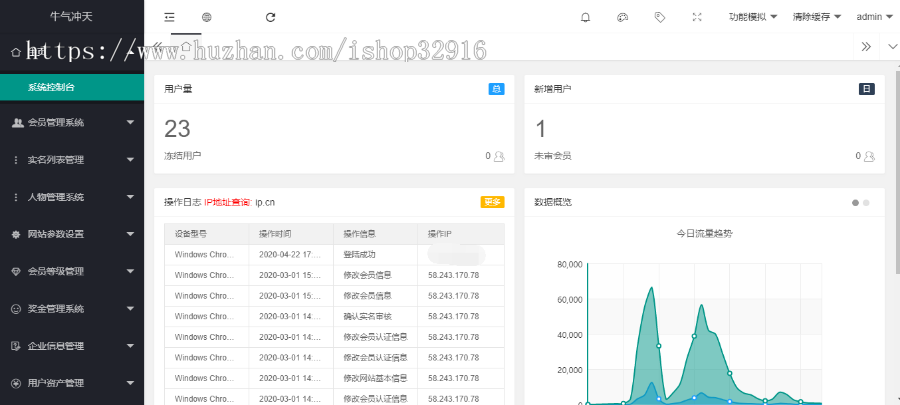Click the yellow 更多 button in 操作日志
This screenshot has width=900, height=405.
493,202
